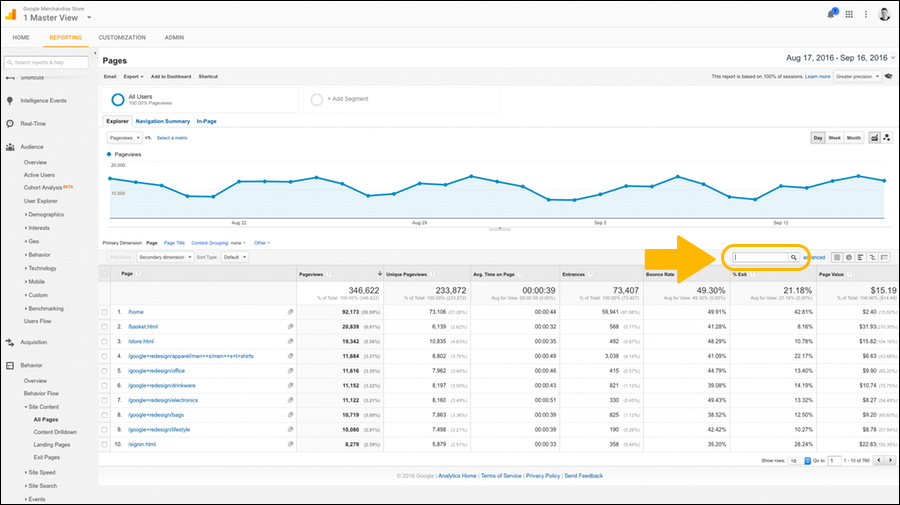Open the Sort Type Default dropdown
Viewport: 900px width, 505px height.
235,257
